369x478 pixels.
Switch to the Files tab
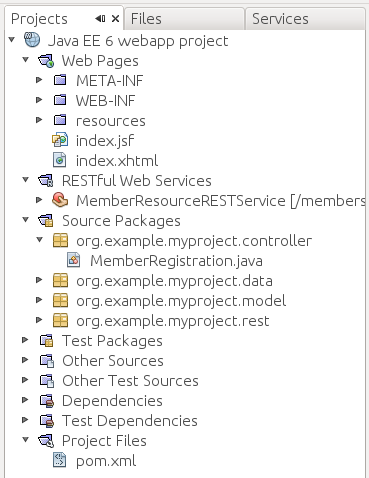click(184, 19)
